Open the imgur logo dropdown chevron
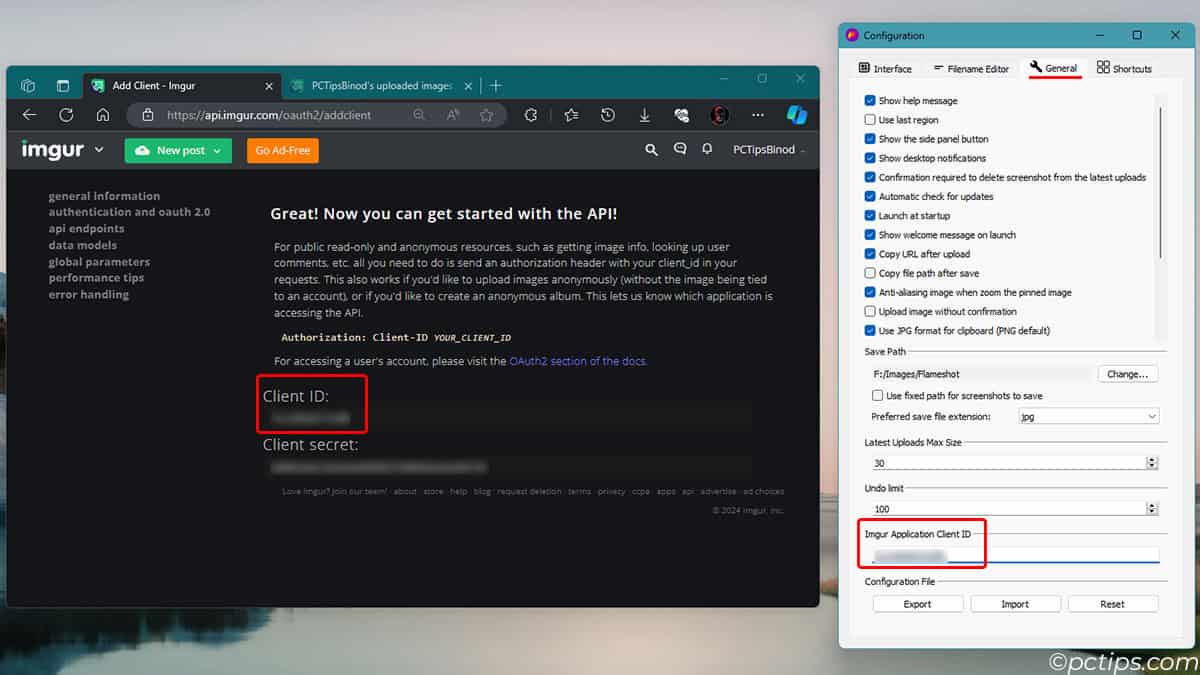This screenshot has height=675, width=1200. coord(97,150)
